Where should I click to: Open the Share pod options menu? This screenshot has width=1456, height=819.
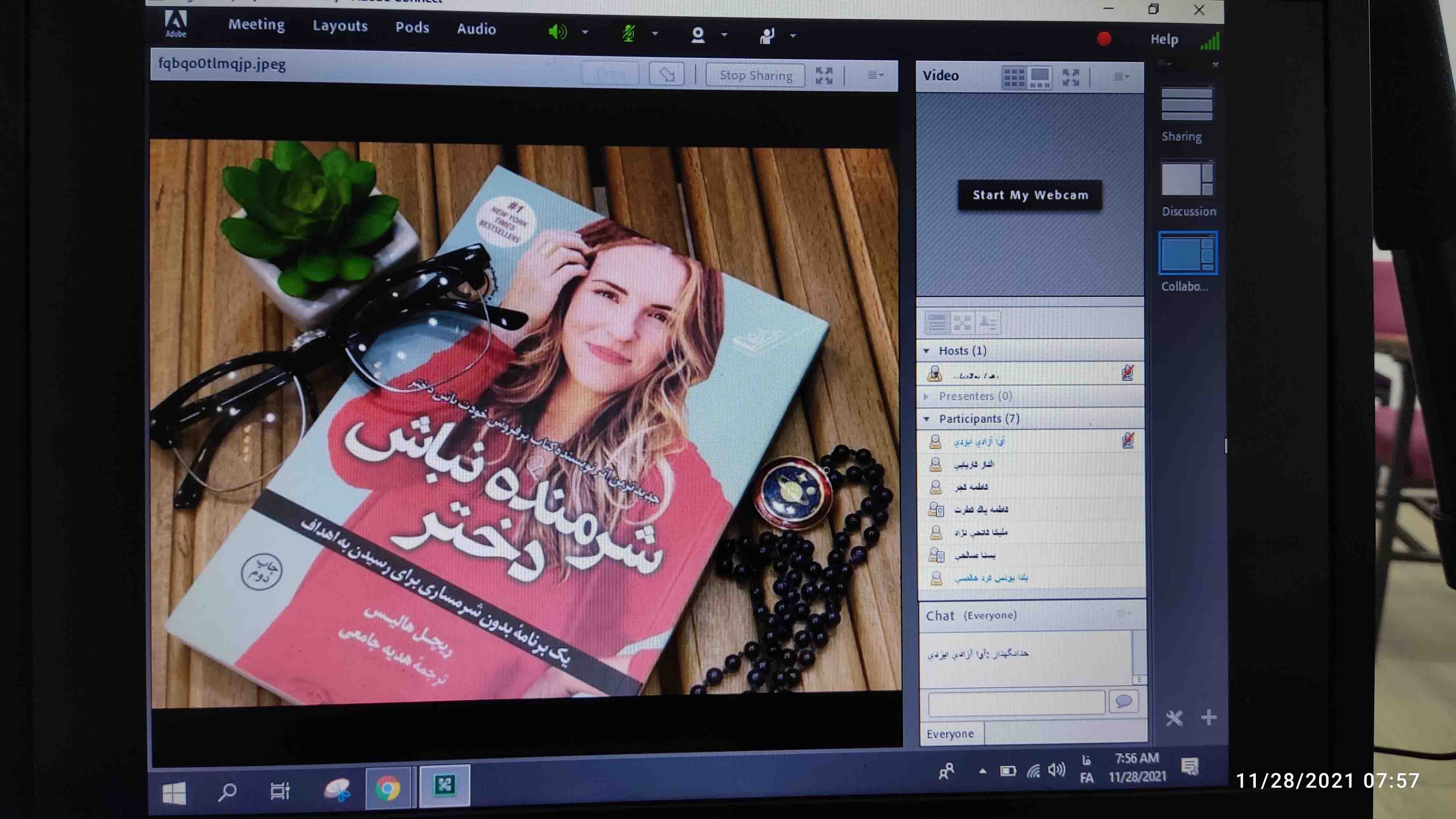[875, 75]
